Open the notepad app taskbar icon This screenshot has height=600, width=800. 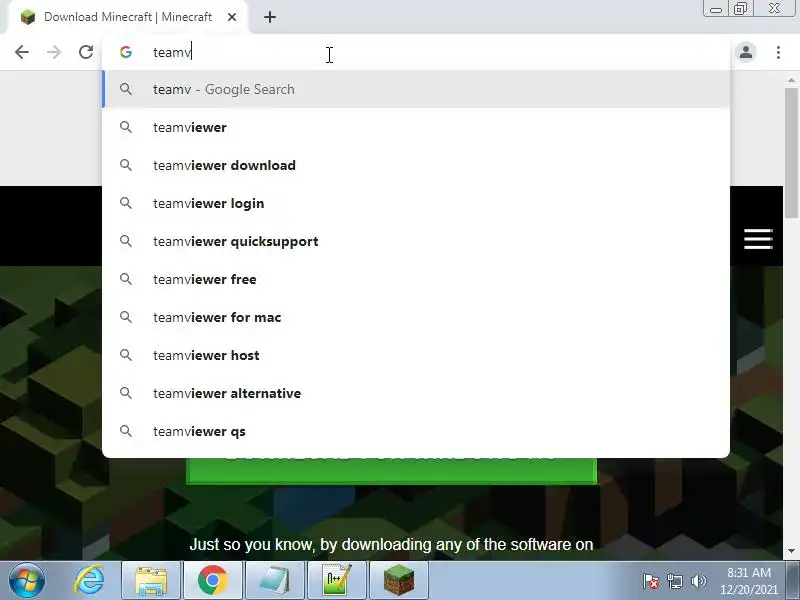[275, 581]
